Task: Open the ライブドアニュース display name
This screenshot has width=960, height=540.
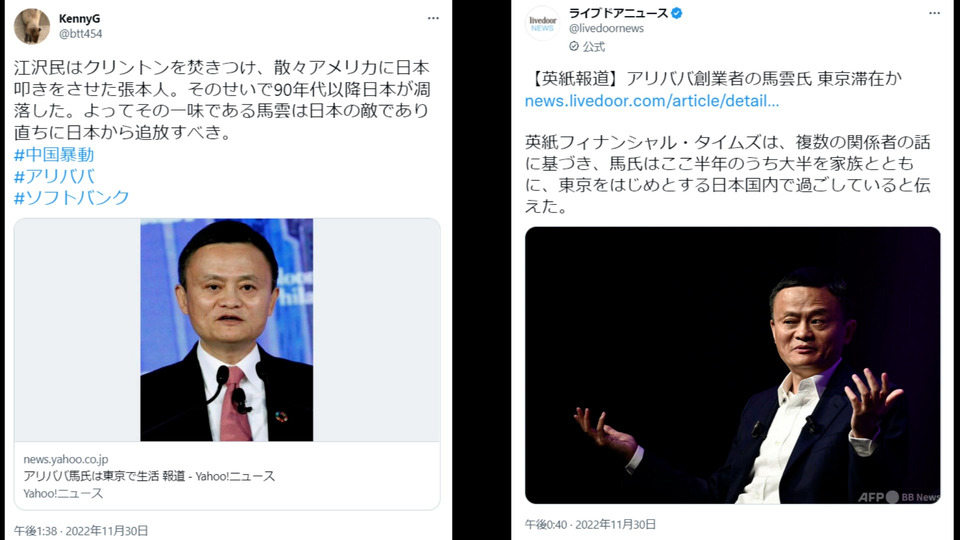Action: tap(618, 13)
